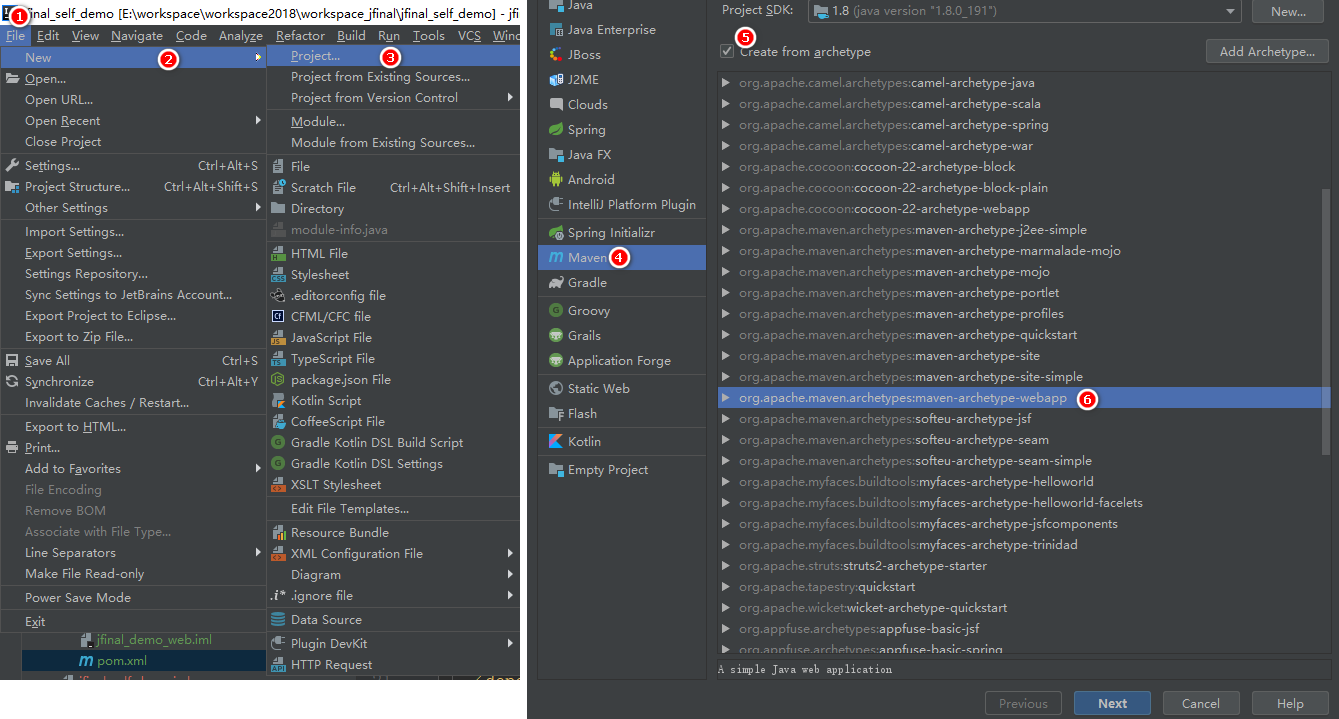Click the Save All disk icon

pos(12,360)
